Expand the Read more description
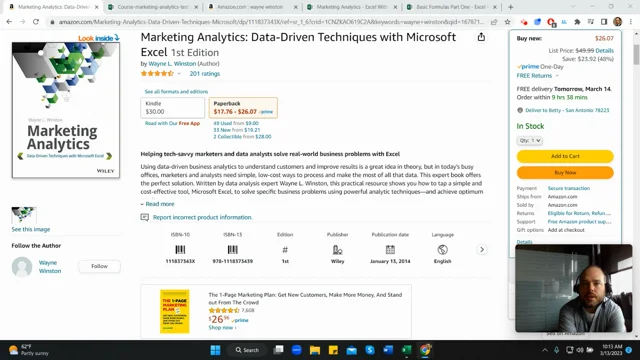The height and width of the screenshot is (360, 640). [158, 204]
